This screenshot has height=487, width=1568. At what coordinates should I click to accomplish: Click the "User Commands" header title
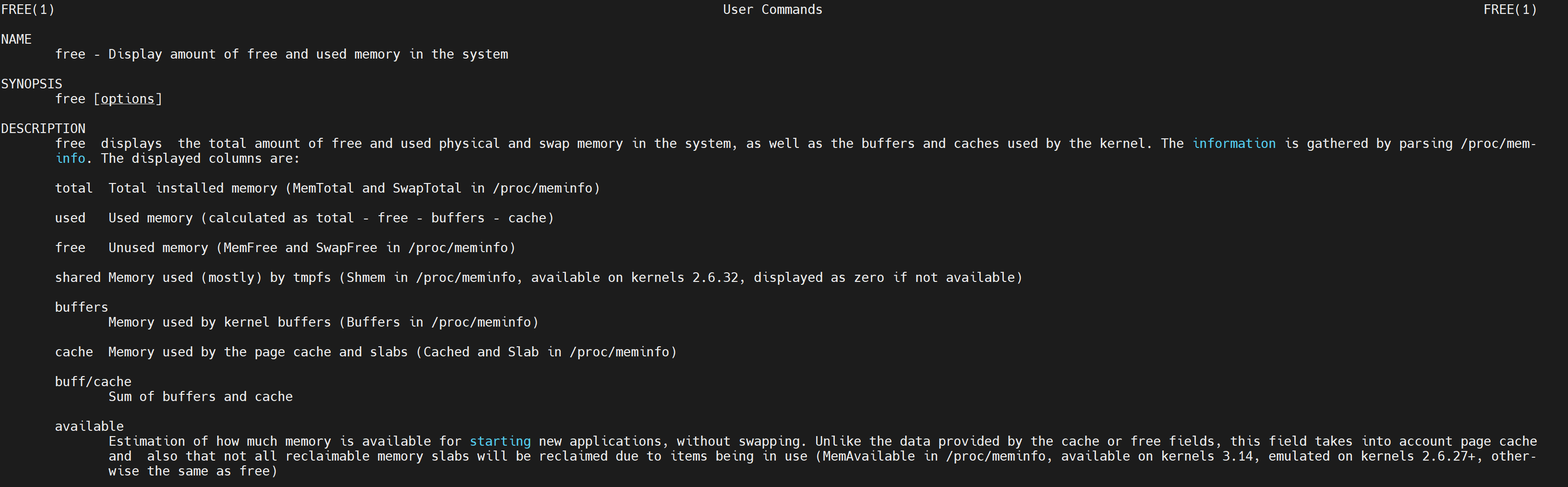[x=772, y=10]
